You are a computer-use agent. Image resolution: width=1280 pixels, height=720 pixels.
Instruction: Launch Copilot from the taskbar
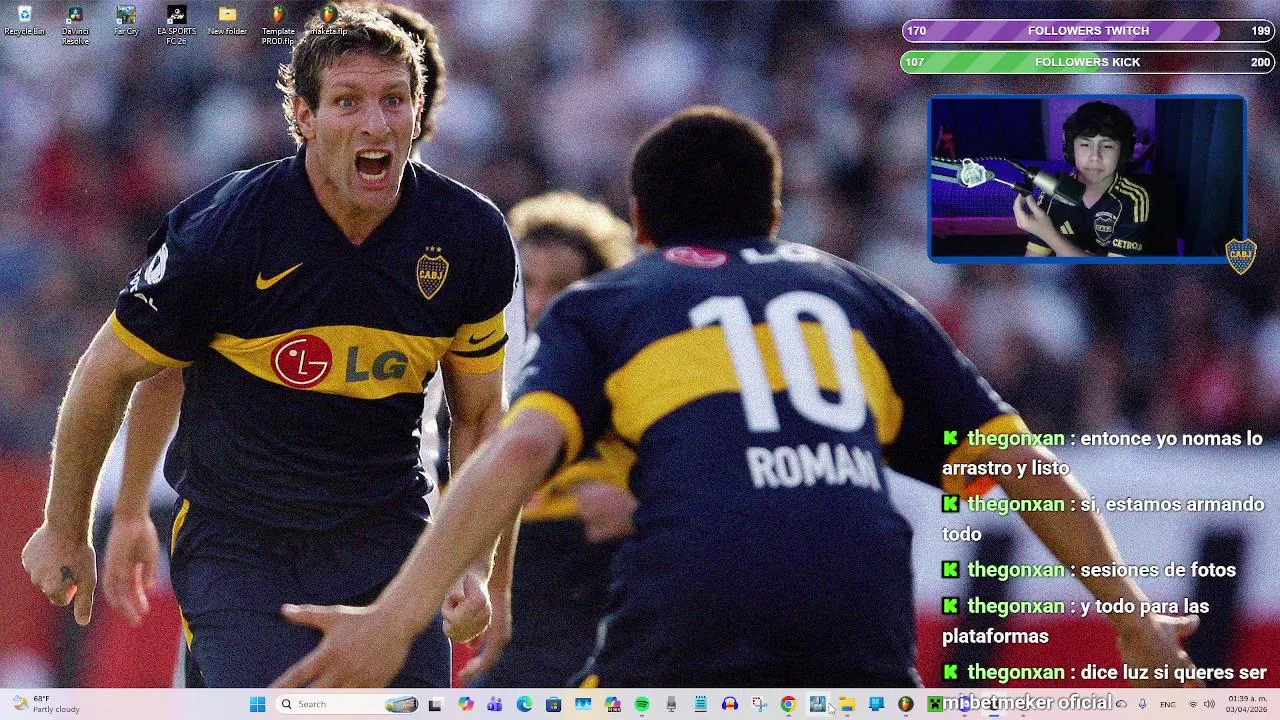(466, 704)
